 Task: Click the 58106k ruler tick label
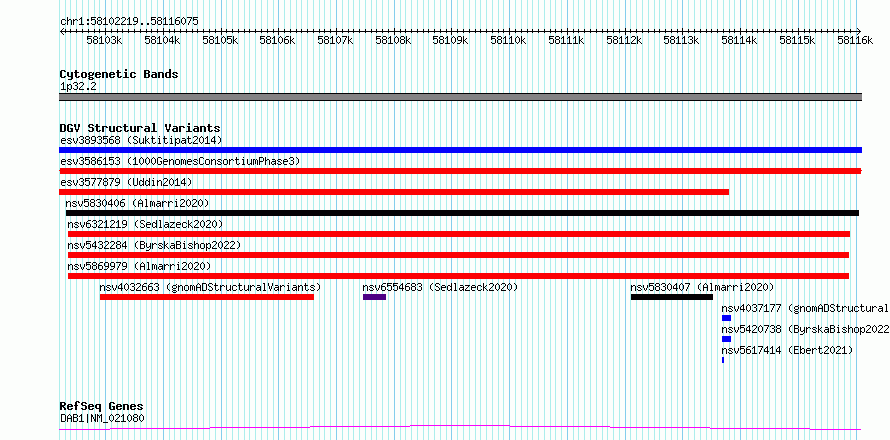coord(278,40)
